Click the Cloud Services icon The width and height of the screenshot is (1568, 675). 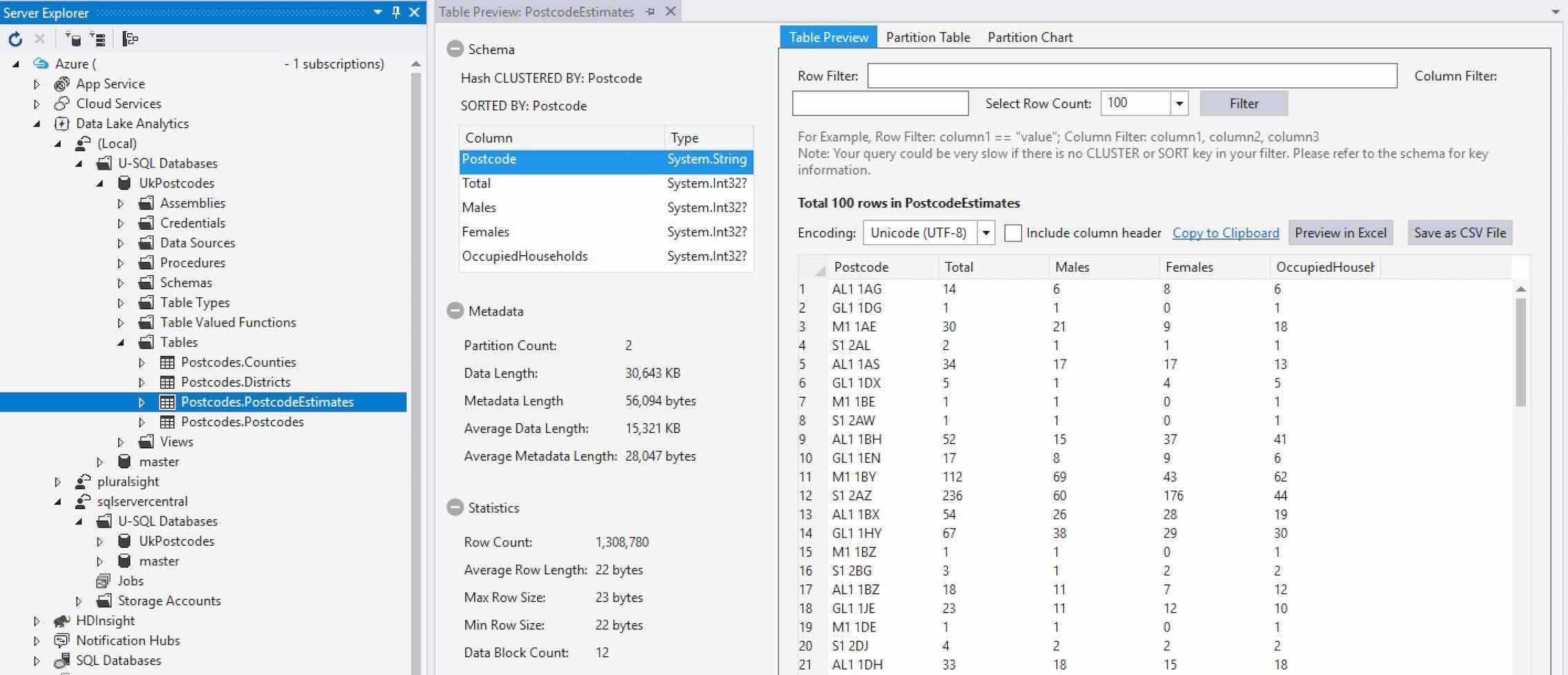click(x=62, y=104)
